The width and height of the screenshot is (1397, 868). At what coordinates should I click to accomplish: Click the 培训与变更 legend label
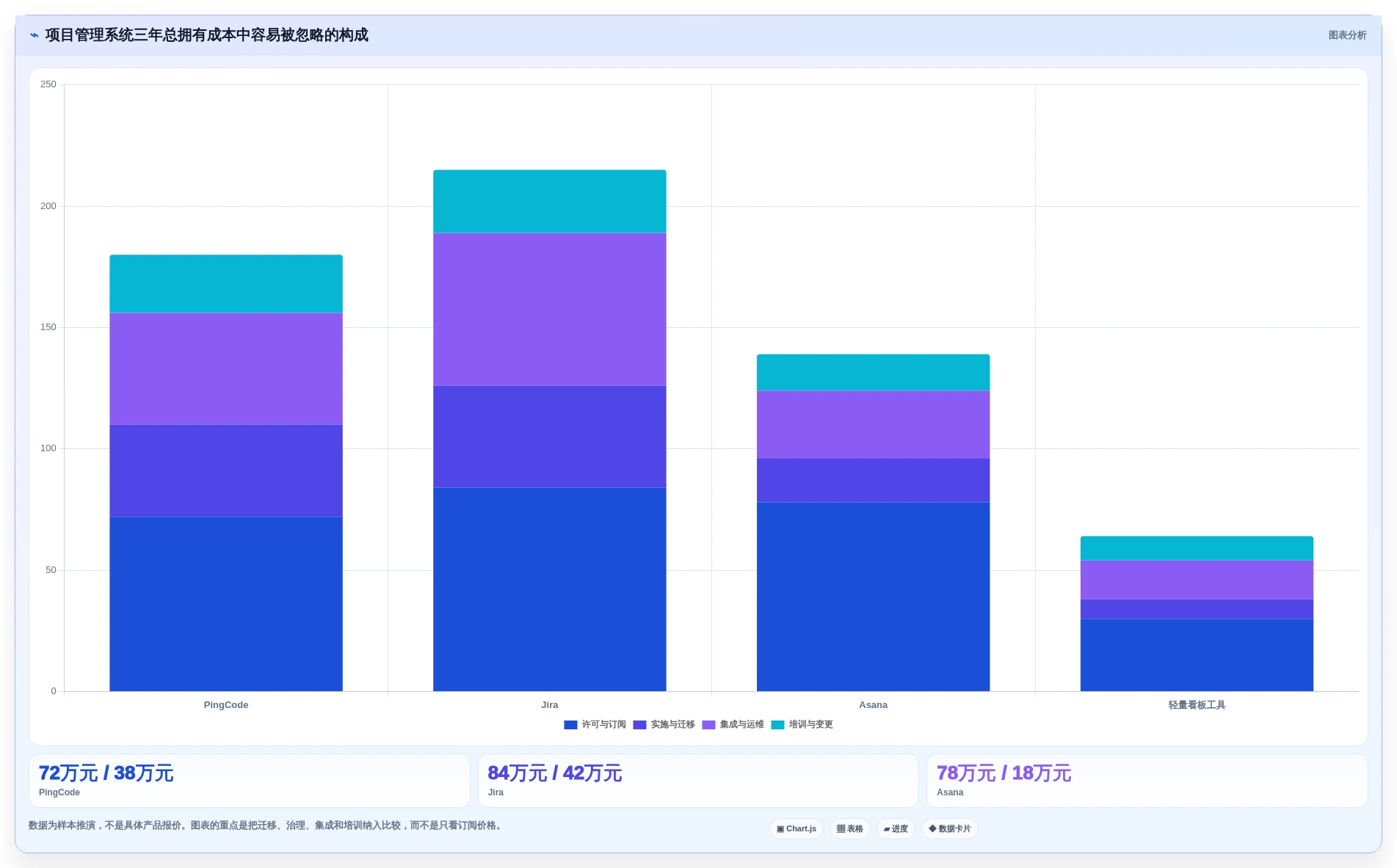click(x=810, y=725)
